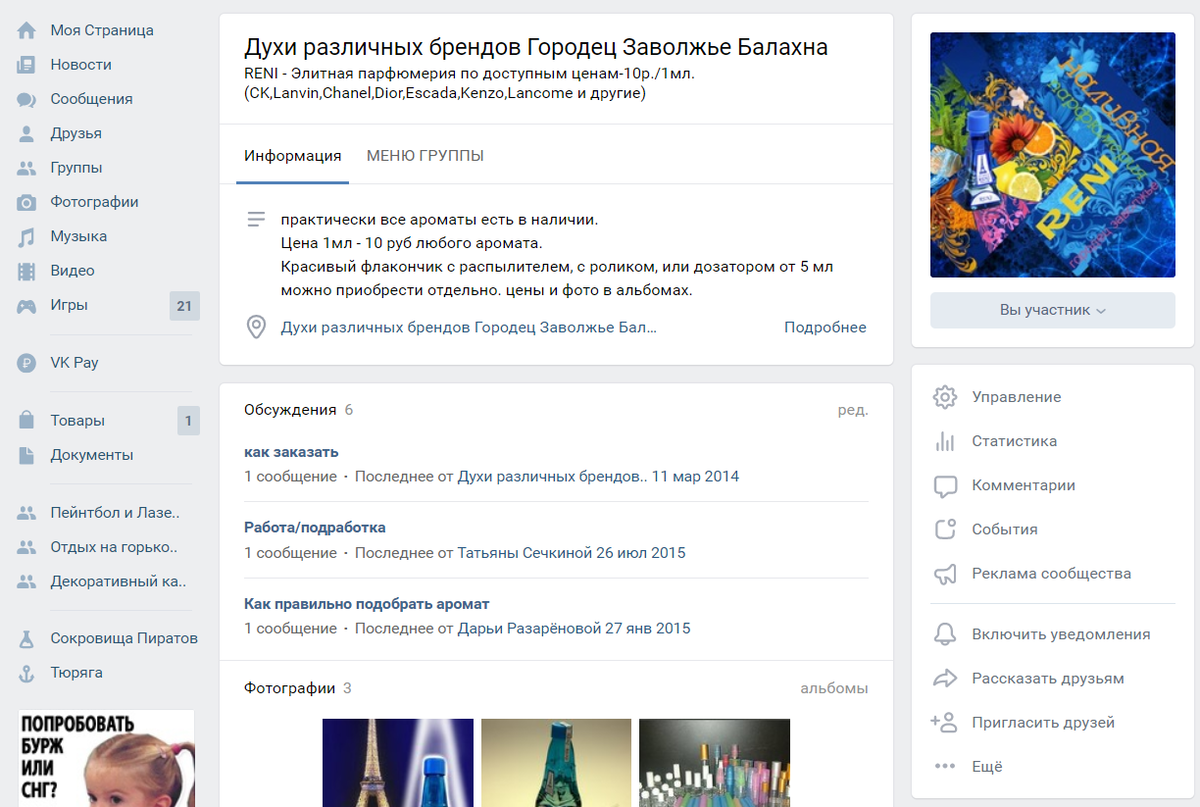Expand description via Подробнее link
The width and height of the screenshot is (1200, 807).
coord(825,327)
